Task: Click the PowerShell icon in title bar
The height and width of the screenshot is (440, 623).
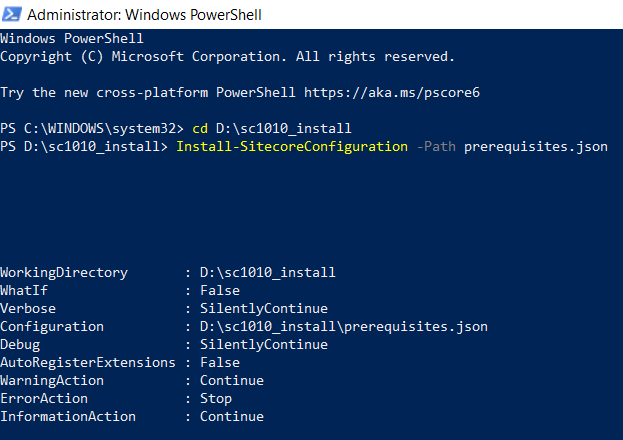Action: tap(12, 15)
